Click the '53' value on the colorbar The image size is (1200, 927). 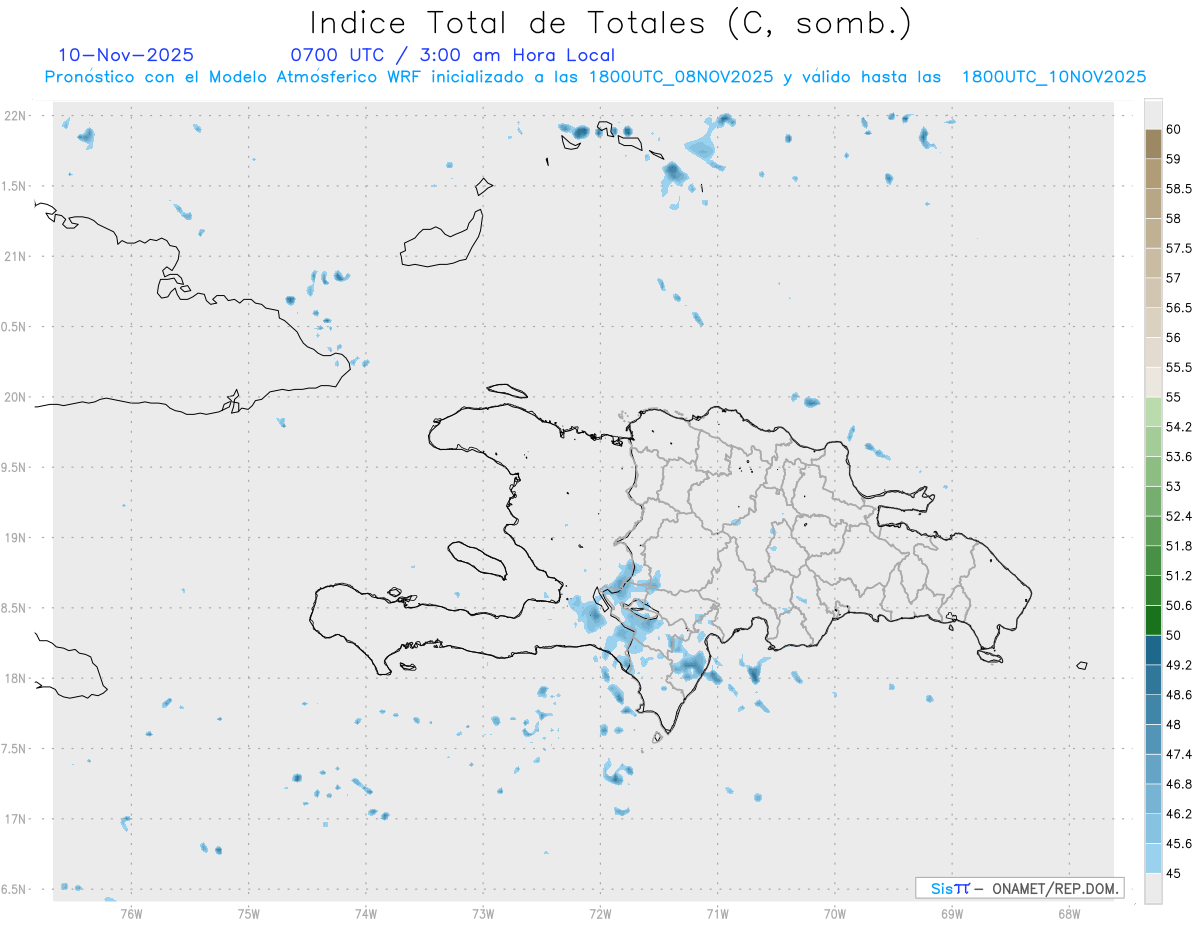coord(1174,486)
